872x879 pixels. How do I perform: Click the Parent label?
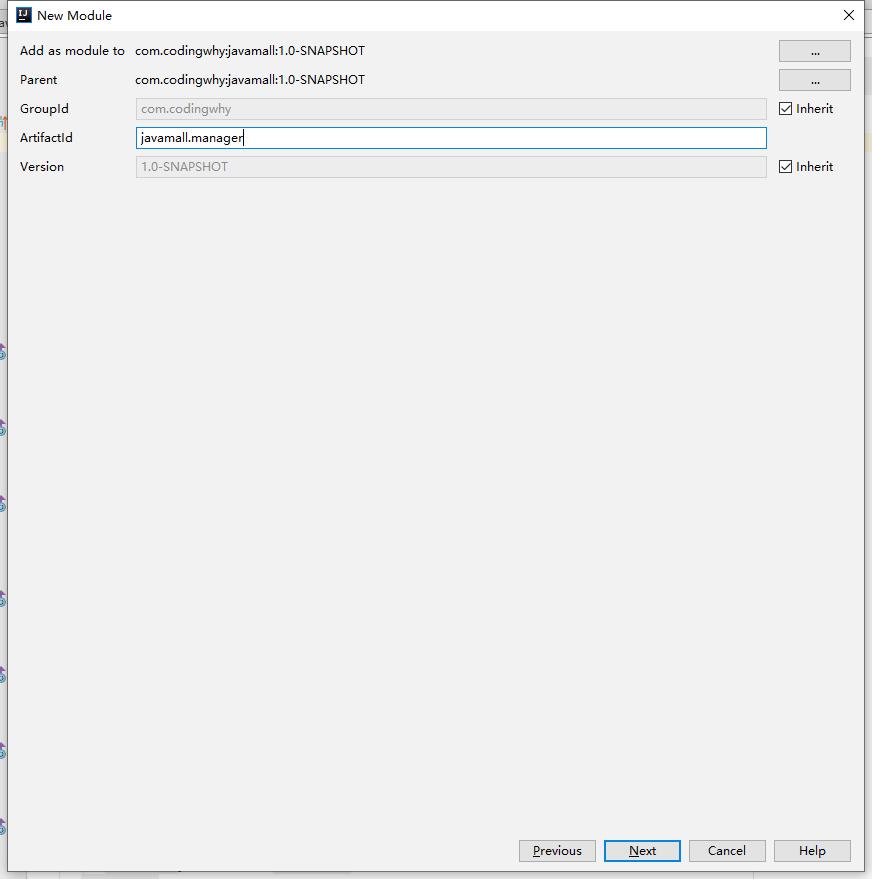coord(39,80)
